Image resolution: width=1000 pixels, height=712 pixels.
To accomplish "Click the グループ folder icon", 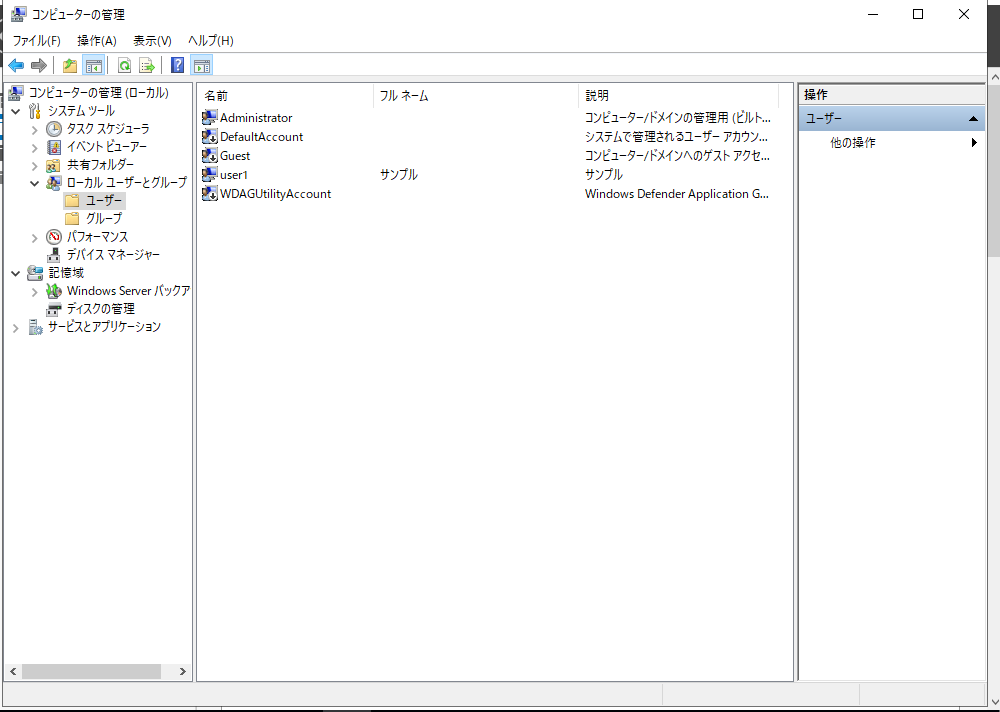I will (73, 219).
